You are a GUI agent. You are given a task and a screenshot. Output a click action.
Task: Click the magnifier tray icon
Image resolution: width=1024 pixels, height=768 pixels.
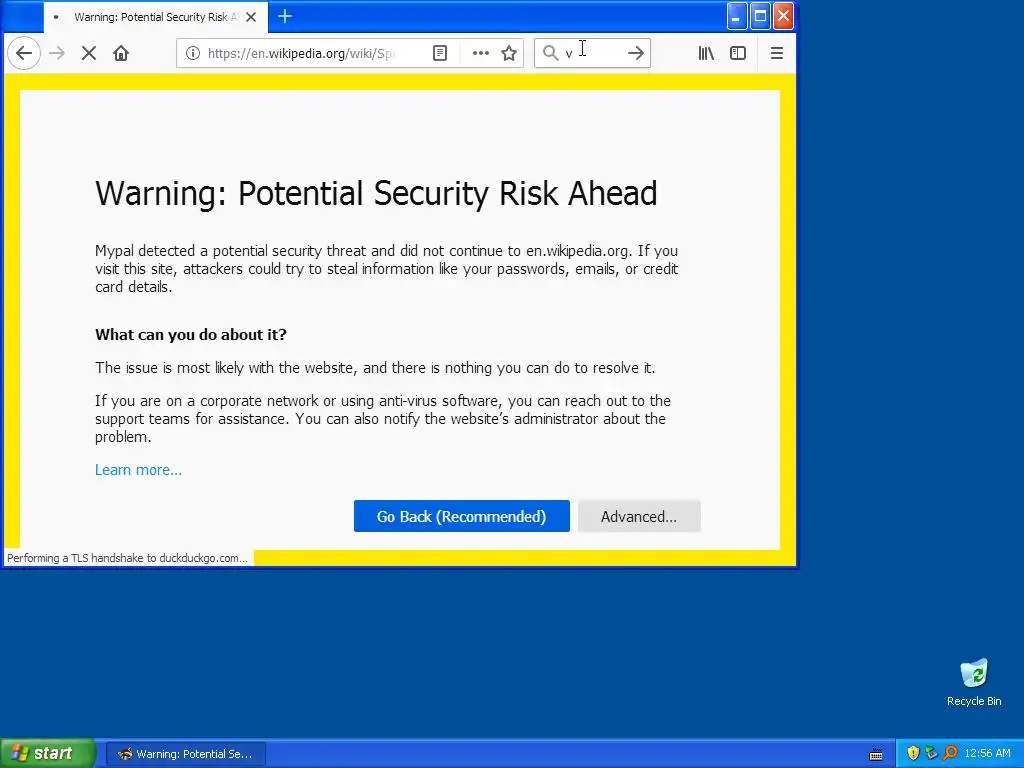click(950, 754)
